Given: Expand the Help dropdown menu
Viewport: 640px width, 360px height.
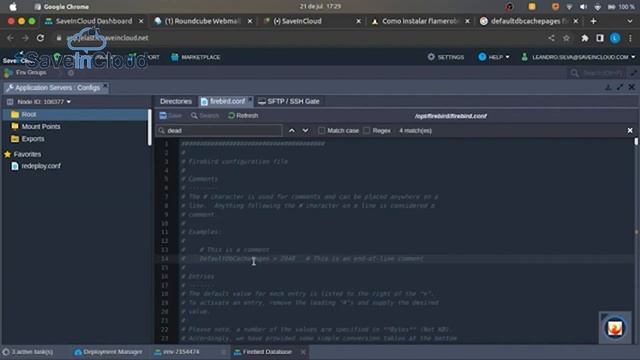Looking at the screenshot, I should tap(493, 57).
